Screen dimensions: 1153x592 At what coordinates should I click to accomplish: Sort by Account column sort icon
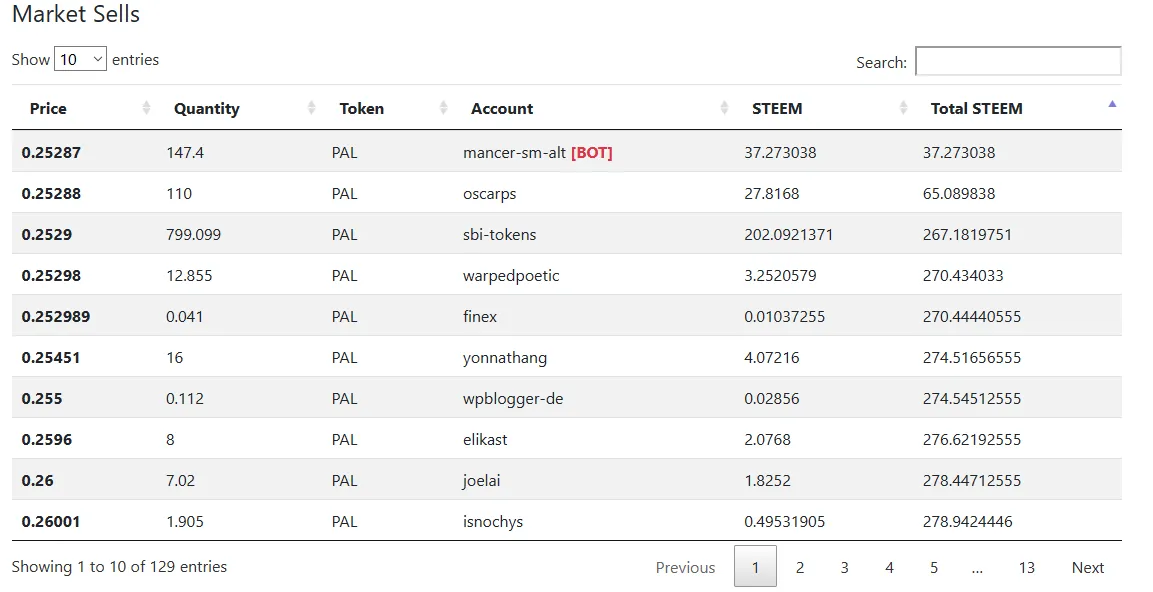click(724, 108)
